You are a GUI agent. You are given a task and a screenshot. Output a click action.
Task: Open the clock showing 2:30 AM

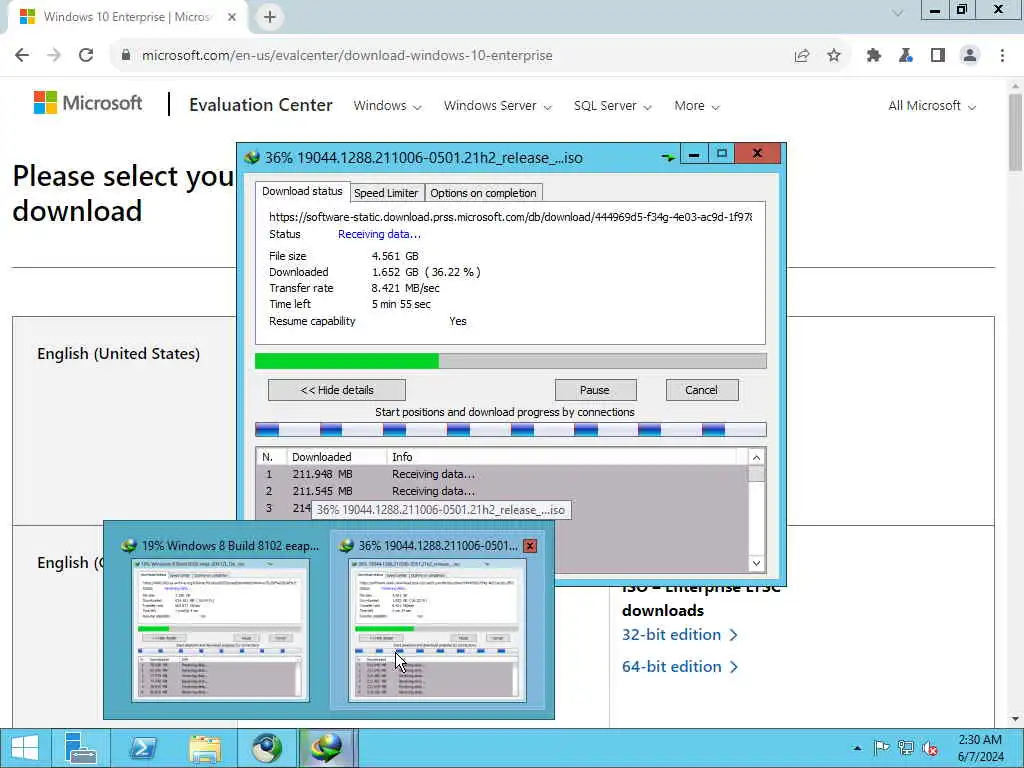click(x=980, y=748)
